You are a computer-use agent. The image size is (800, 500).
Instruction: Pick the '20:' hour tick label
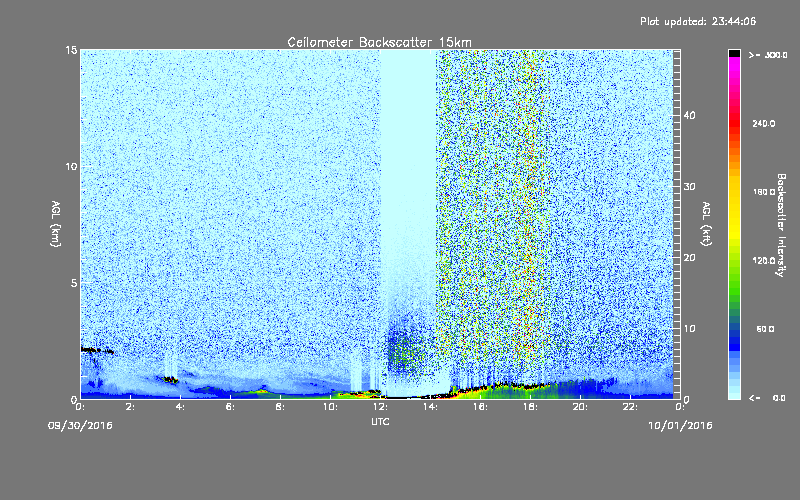click(x=581, y=407)
